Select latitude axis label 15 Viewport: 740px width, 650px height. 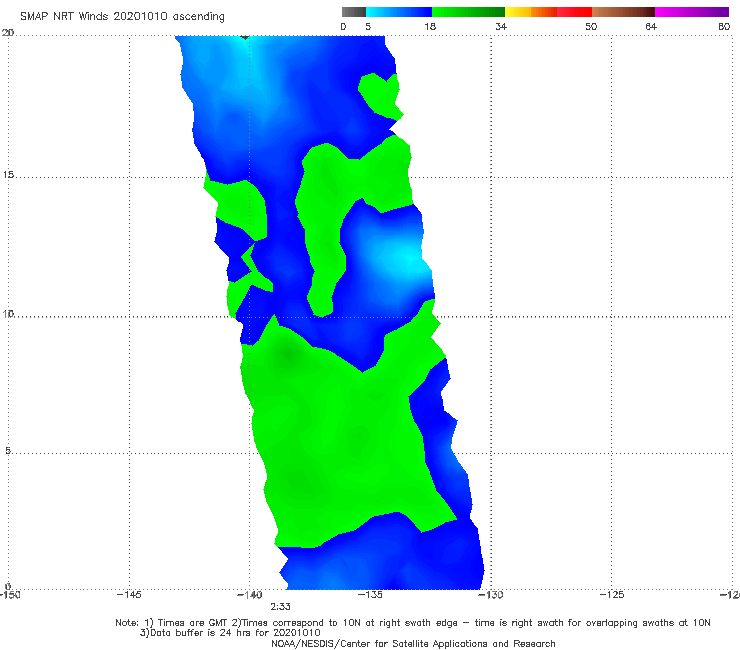8,175
